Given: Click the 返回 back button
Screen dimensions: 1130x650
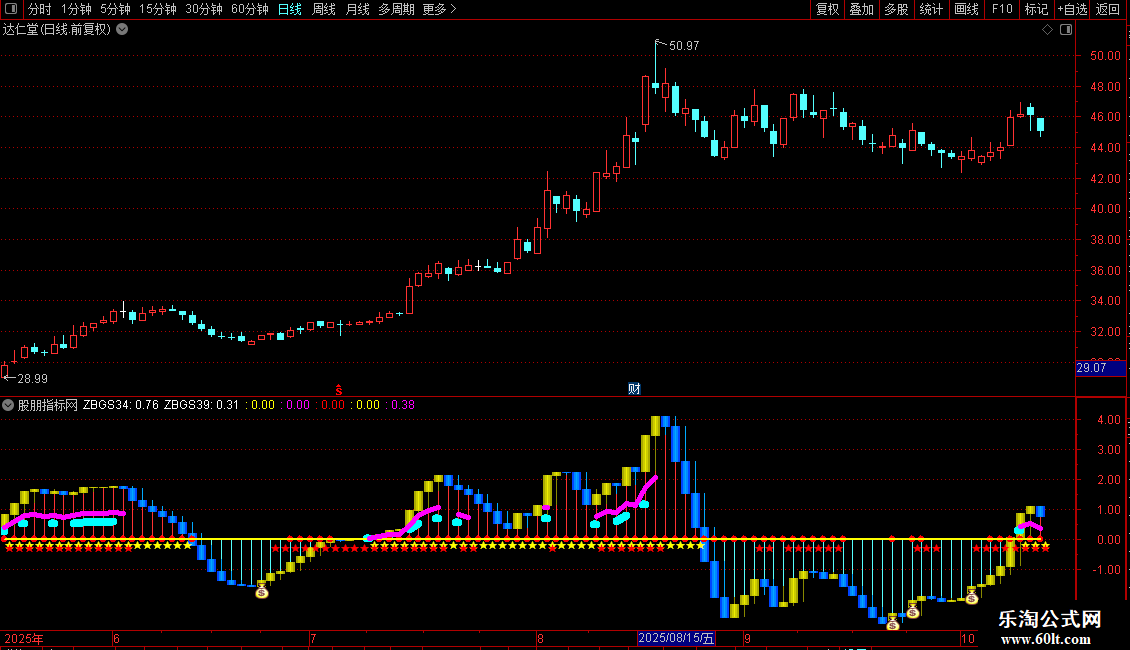Looking at the screenshot, I should (x=1108, y=9).
